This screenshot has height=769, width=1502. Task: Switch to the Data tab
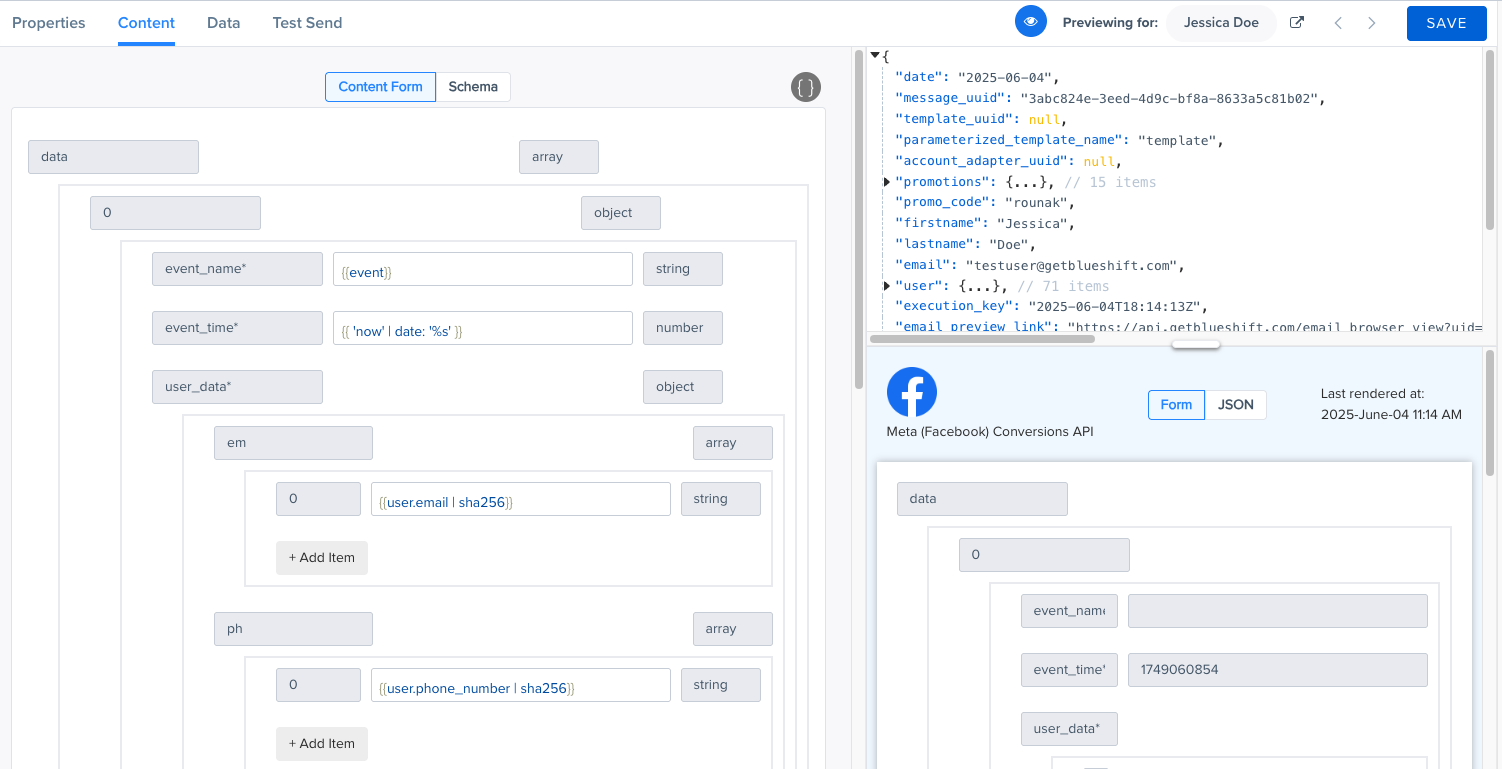coord(223,23)
